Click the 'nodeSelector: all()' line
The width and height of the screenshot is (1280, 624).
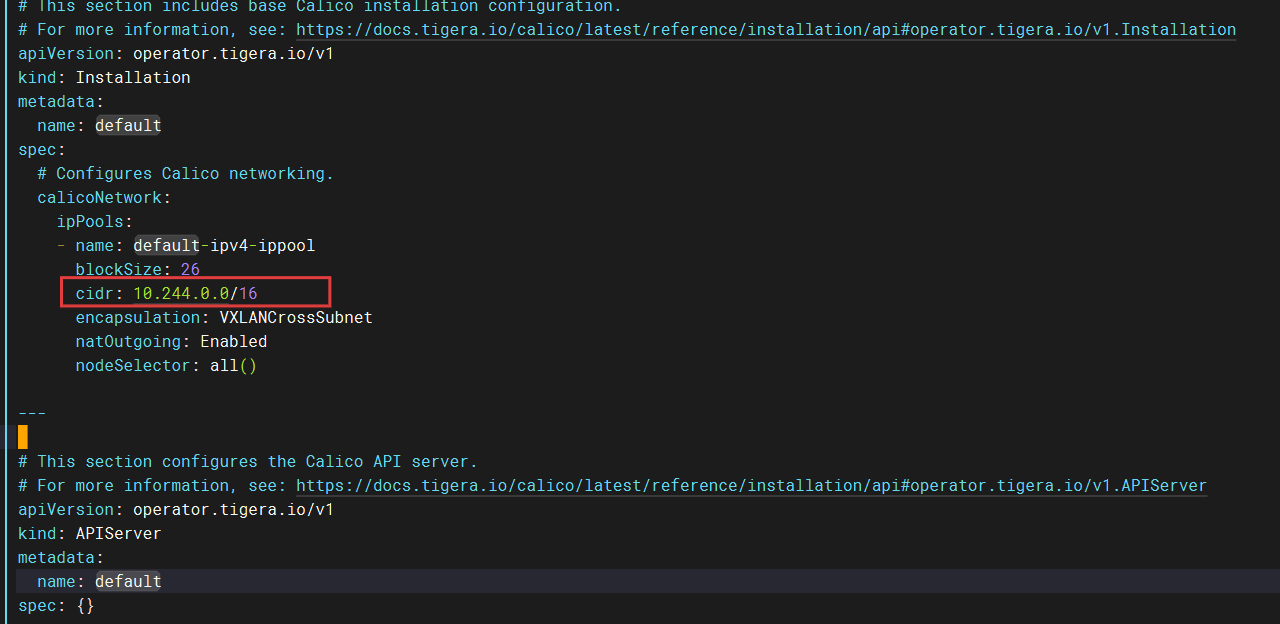pos(166,365)
